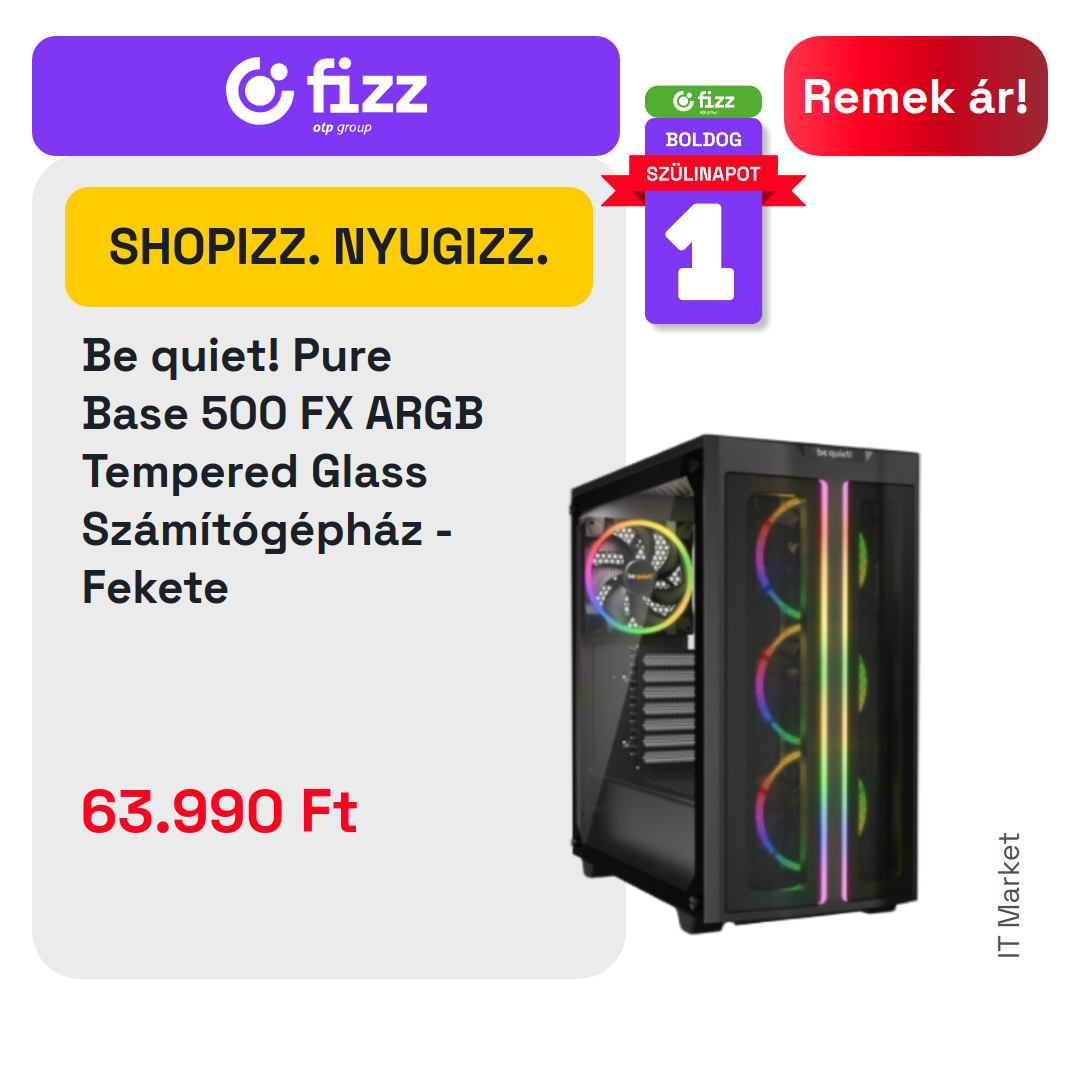Click the rainbow rear fan in case image

pos(638,576)
